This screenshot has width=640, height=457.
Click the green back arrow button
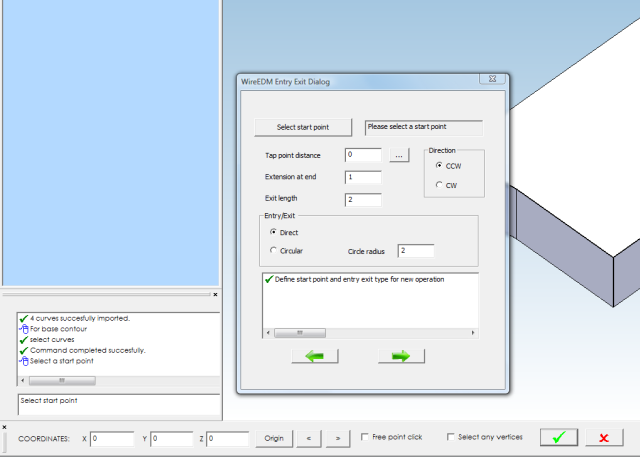pyautogui.click(x=314, y=356)
